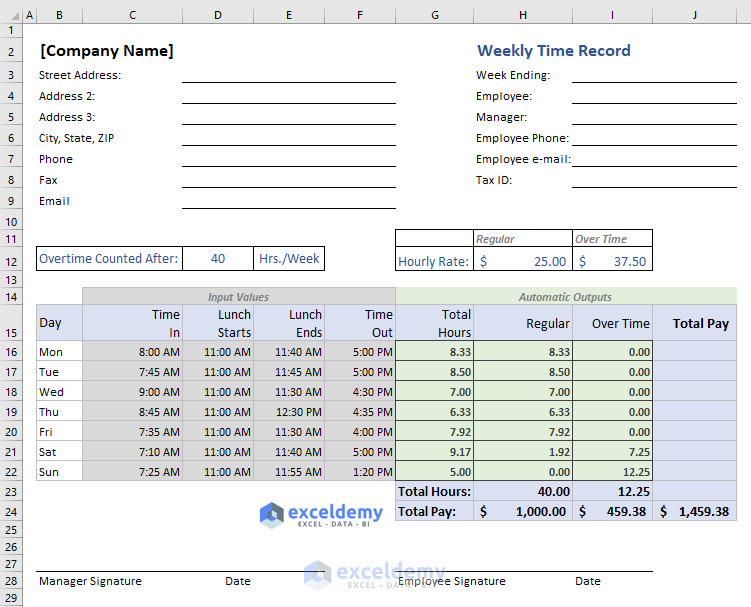This screenshot has width=751, height=607.
Task: Click the Automatic Outputs header
Action: (566, 297)
